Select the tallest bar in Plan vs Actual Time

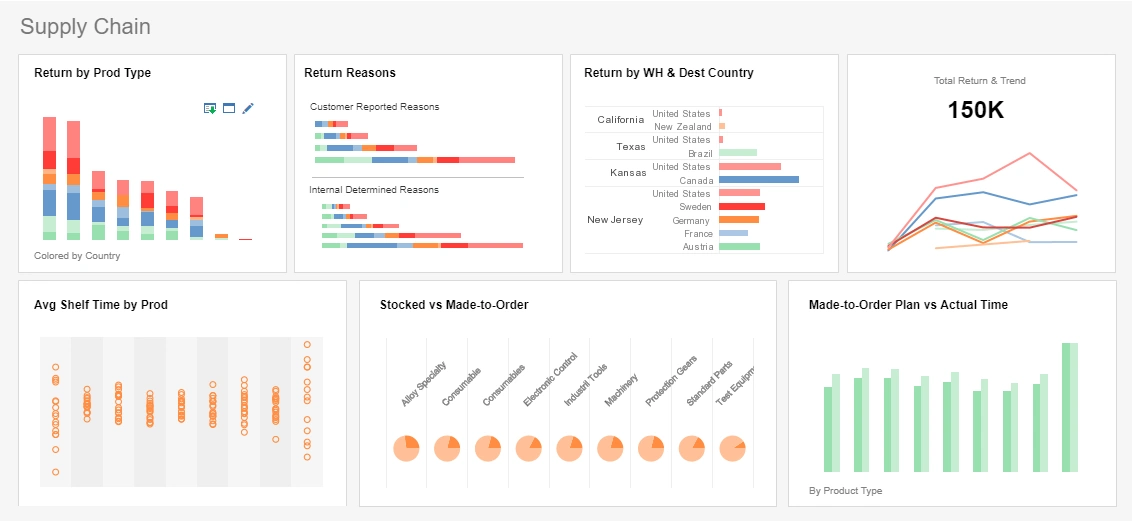point(1070,407)
